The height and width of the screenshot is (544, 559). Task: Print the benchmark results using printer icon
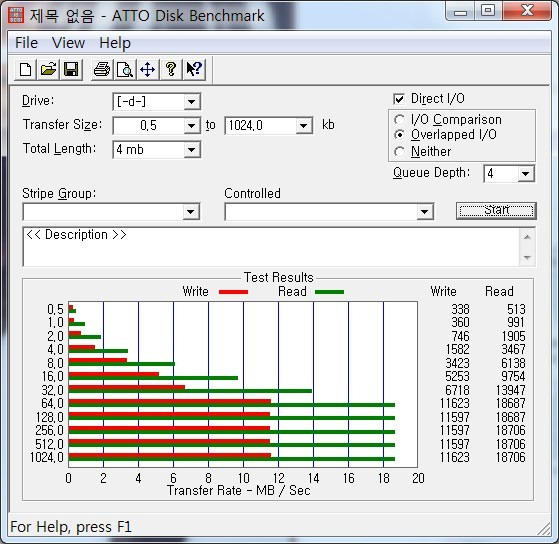pos(102,69)
